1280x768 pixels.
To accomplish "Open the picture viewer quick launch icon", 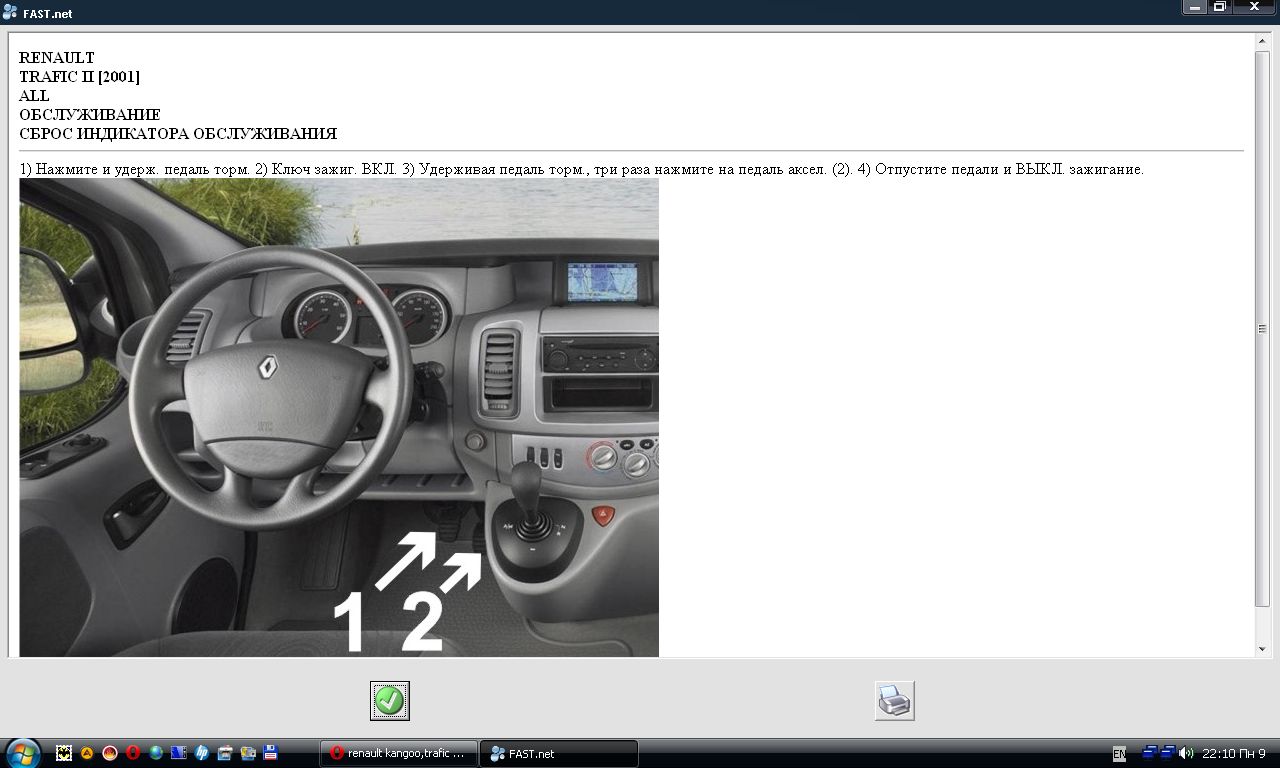I will point(248,753).
